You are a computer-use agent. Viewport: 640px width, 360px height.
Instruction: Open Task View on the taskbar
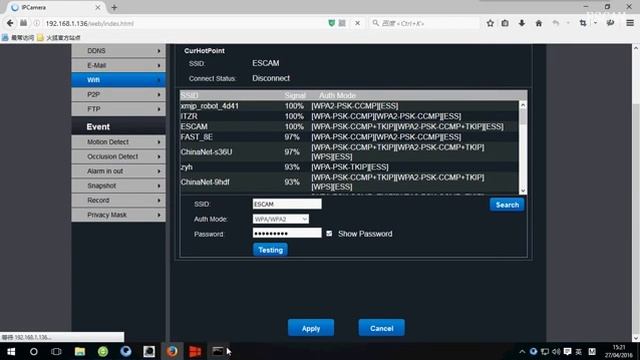pyautogui.click(x=56, y=351)
